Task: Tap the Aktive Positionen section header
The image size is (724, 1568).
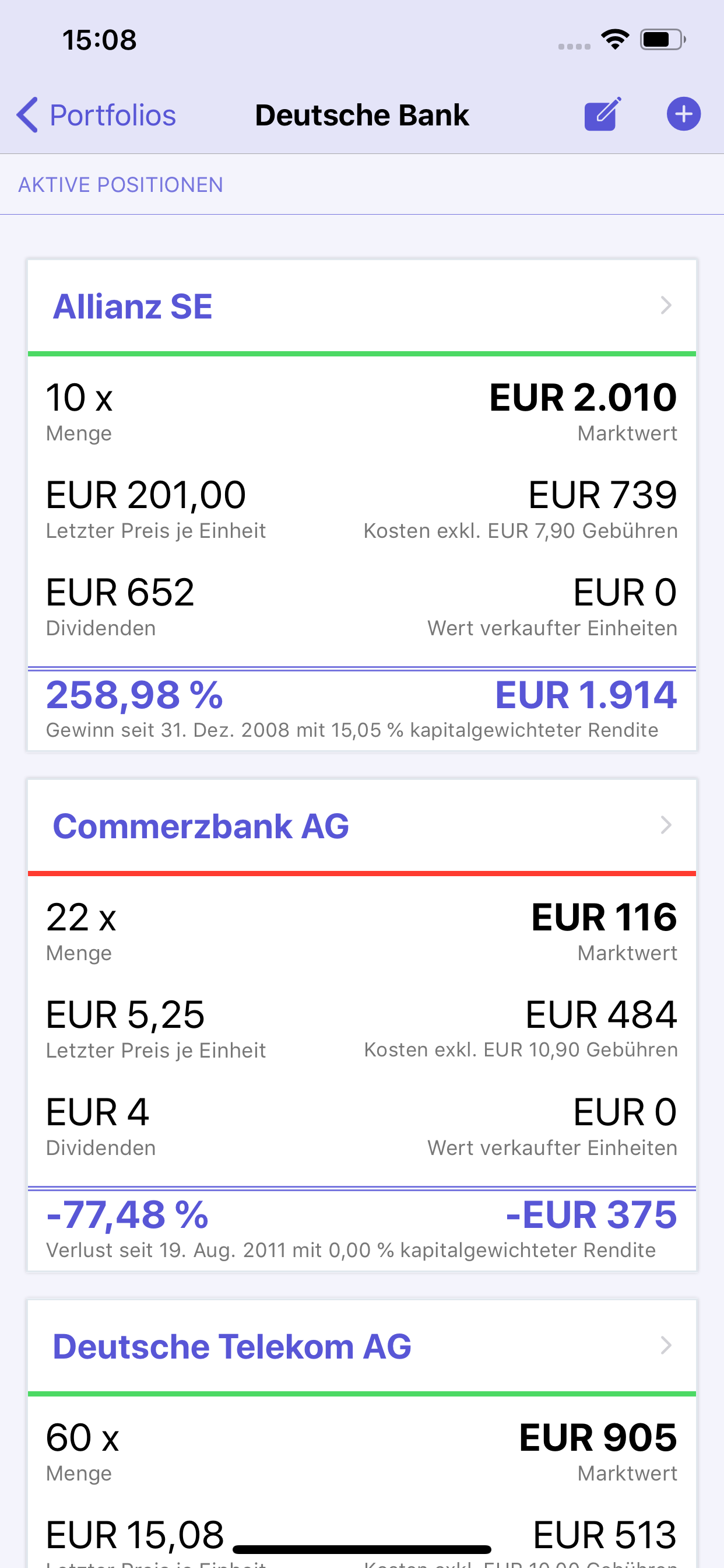Action: (121, 184)
